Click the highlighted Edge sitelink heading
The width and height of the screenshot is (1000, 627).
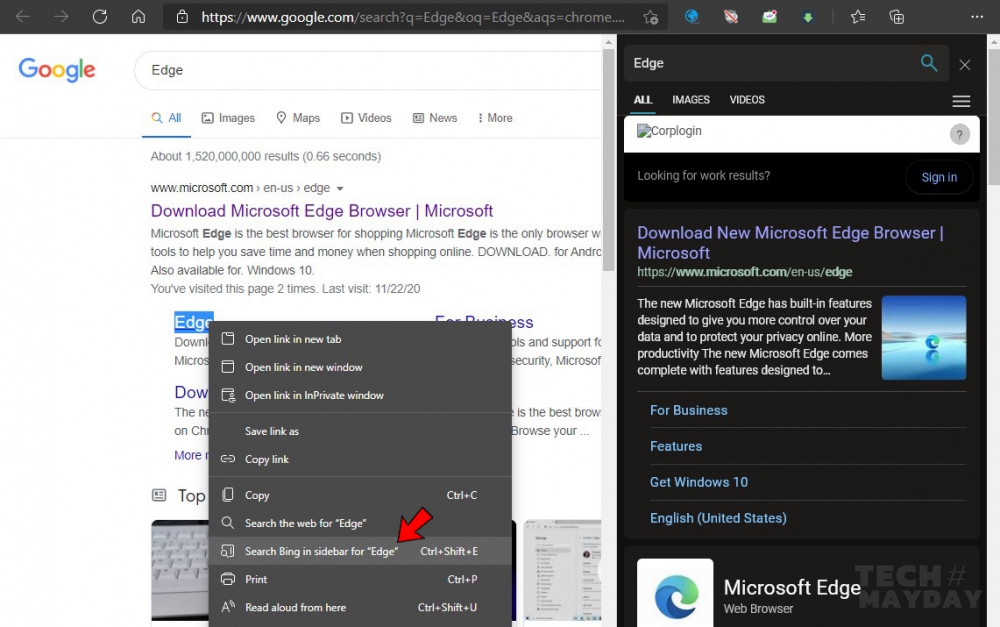click(194, 322)
